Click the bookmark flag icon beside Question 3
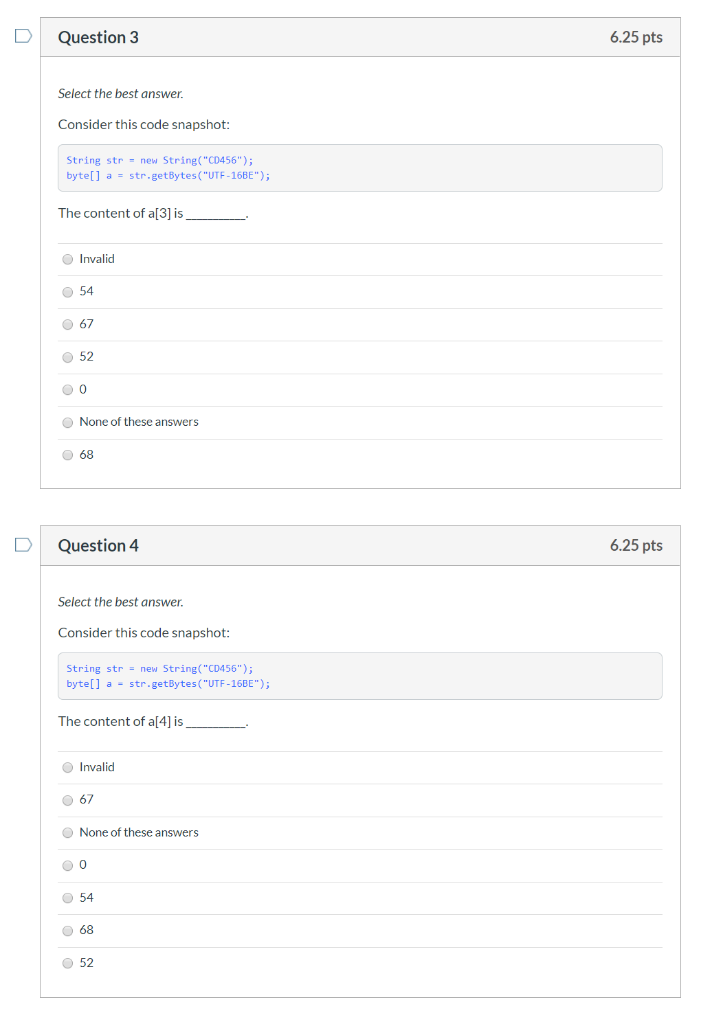 22,35
